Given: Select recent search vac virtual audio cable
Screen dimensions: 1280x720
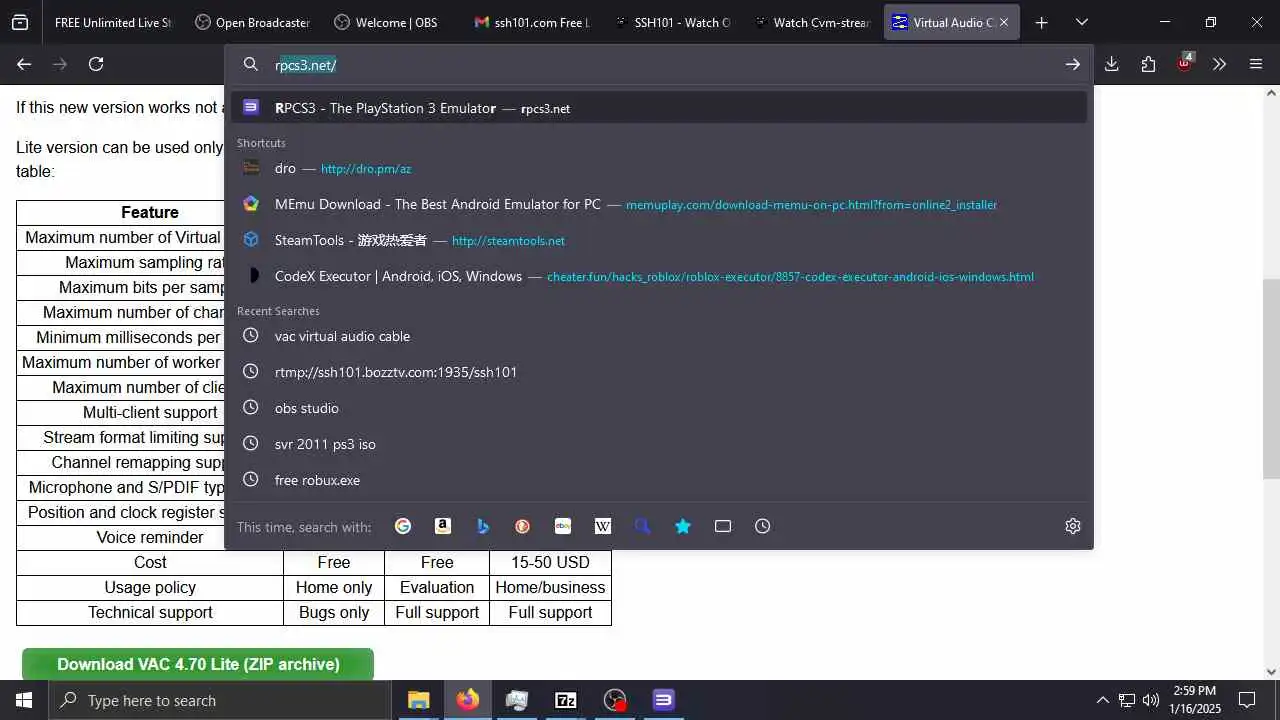Looking at the screenshot, I should click(659, 336).
